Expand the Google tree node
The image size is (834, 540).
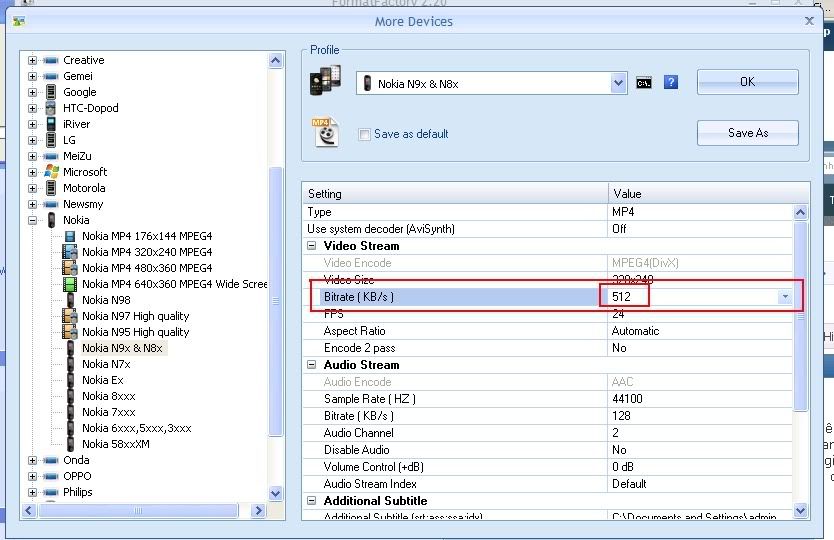pos(32,92)
